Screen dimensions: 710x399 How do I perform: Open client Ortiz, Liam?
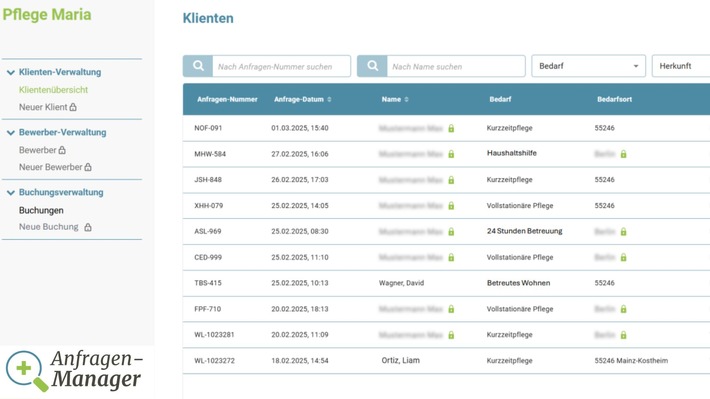point(401,361)
